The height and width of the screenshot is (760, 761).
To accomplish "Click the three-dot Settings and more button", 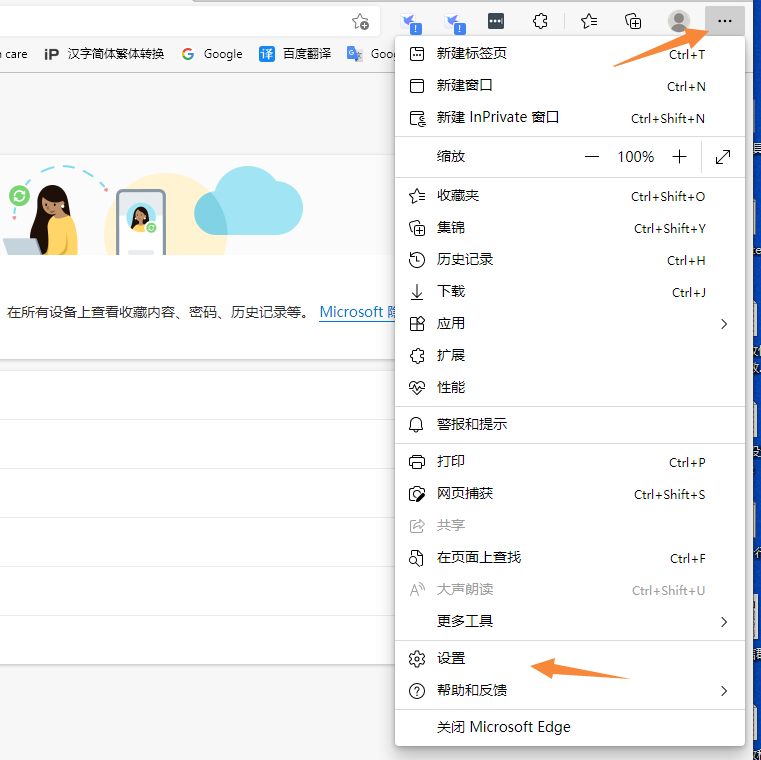I will (x=725, y=21).
